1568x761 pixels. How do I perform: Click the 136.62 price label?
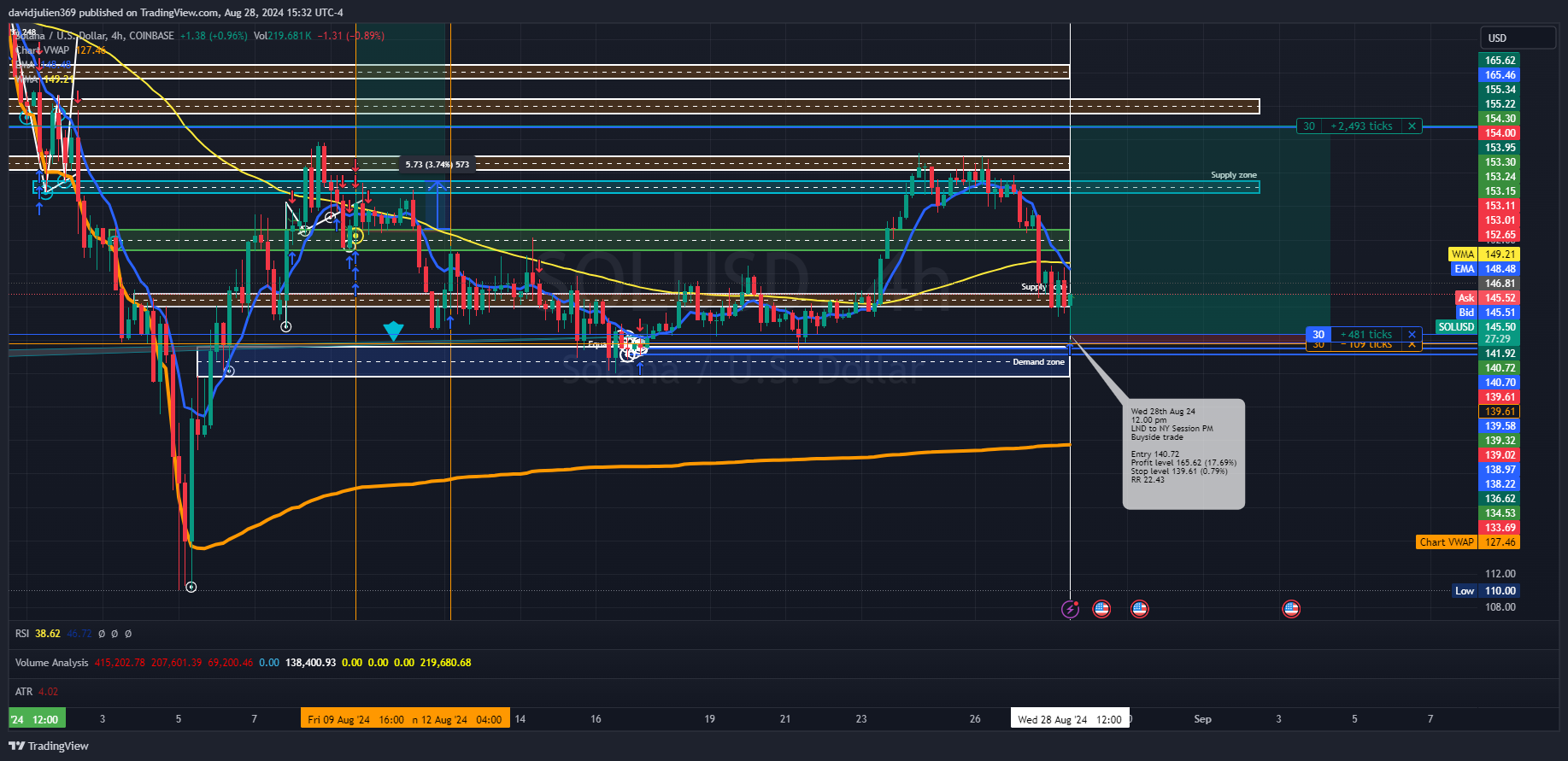pos(1500,499)
